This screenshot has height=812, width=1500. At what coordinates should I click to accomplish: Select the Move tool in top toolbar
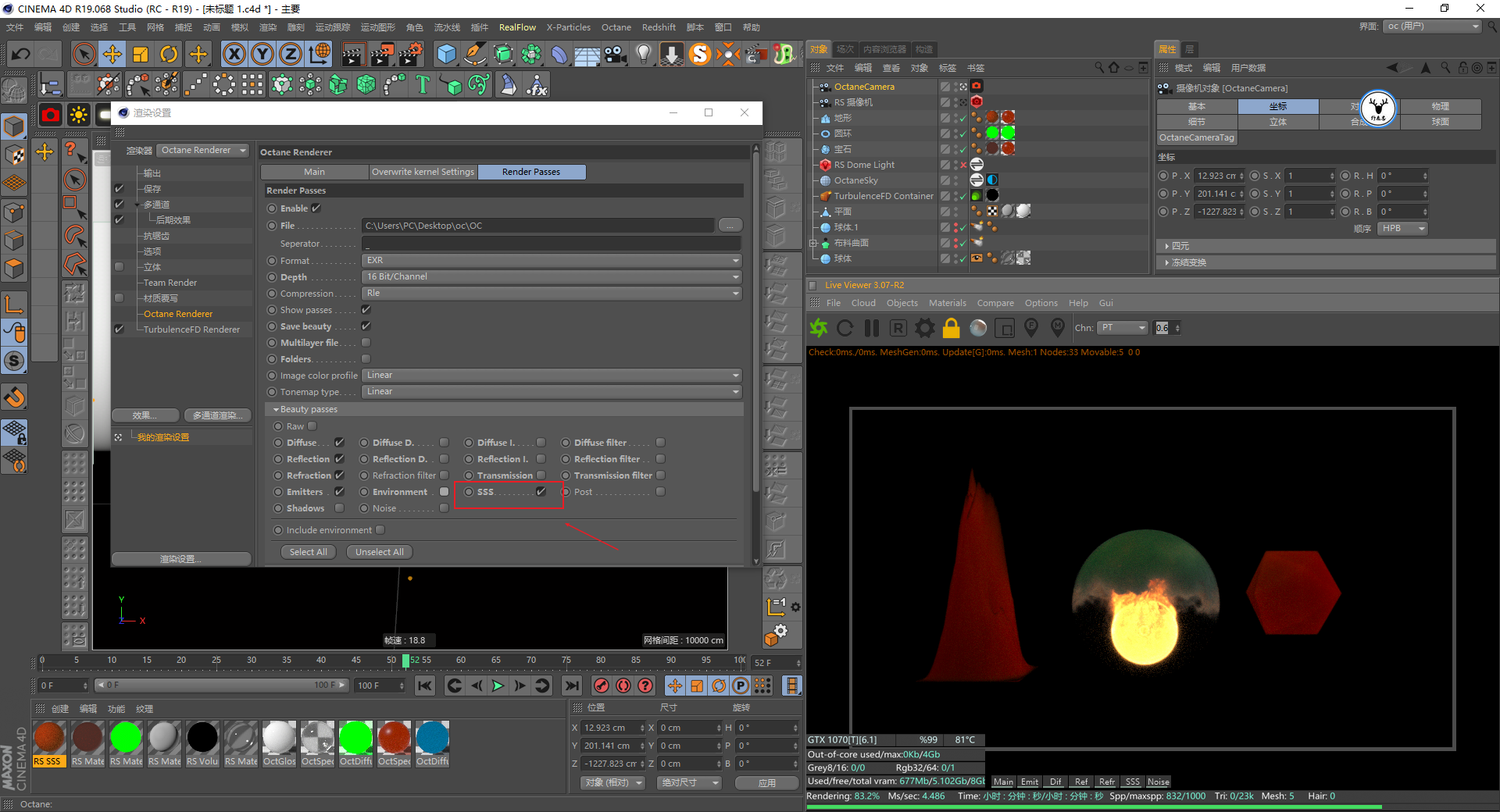point(112,54)
